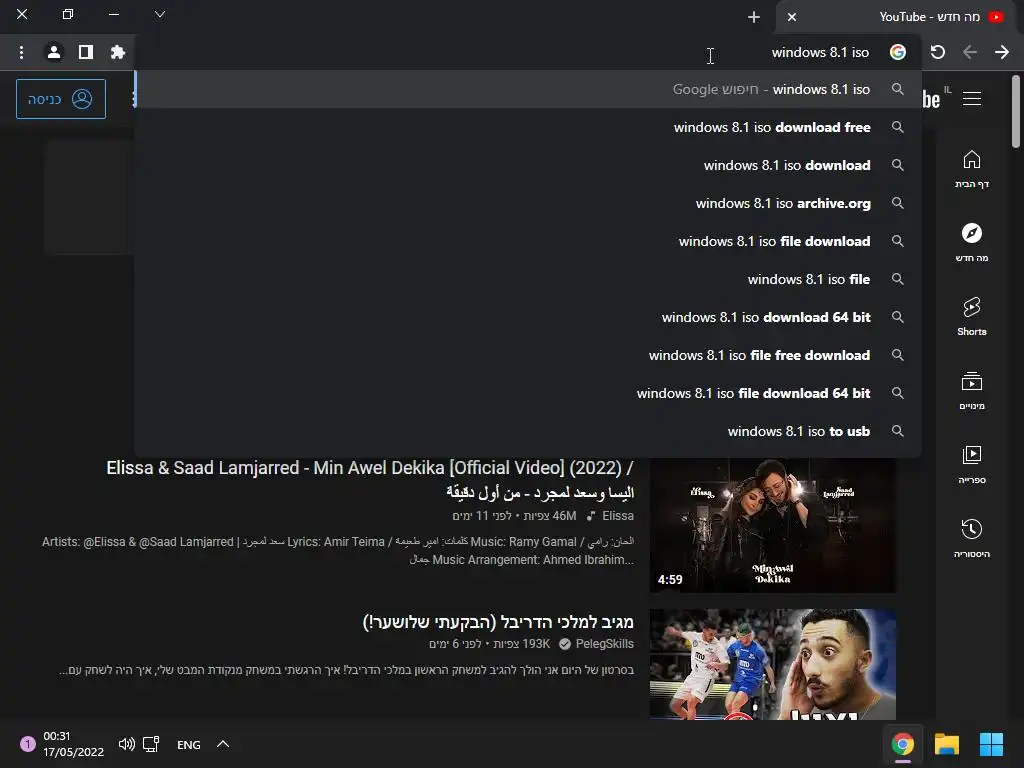Select suggestion windows 8.1 iso download 64 bit

528,317
